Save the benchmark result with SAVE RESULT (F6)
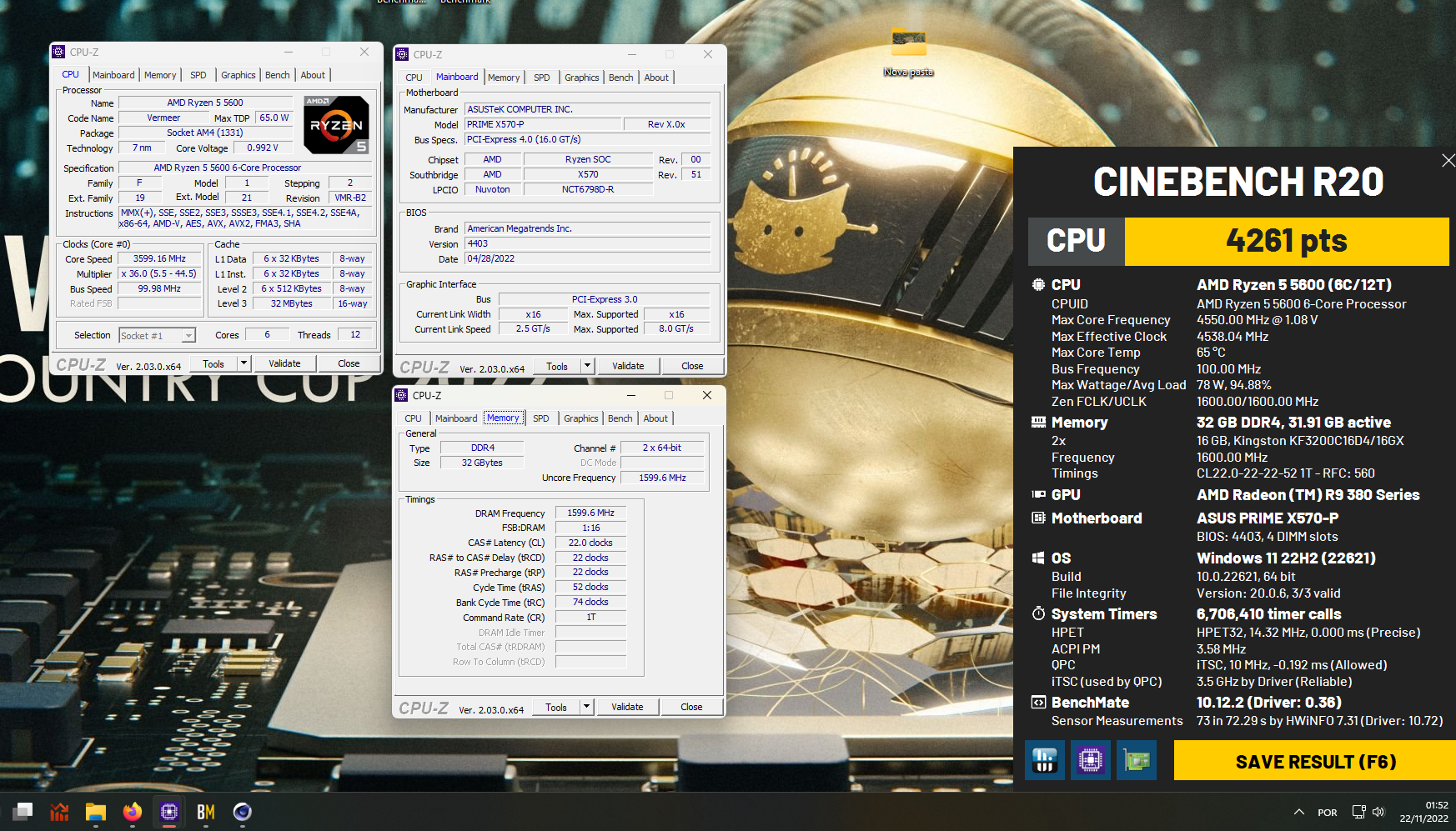Image resolution: width=1456 pixels, height=831 pixels. point(1315,761)
